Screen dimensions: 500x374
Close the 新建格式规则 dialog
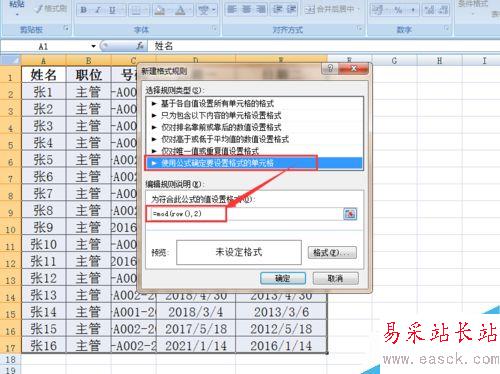(x=354, y=69)
